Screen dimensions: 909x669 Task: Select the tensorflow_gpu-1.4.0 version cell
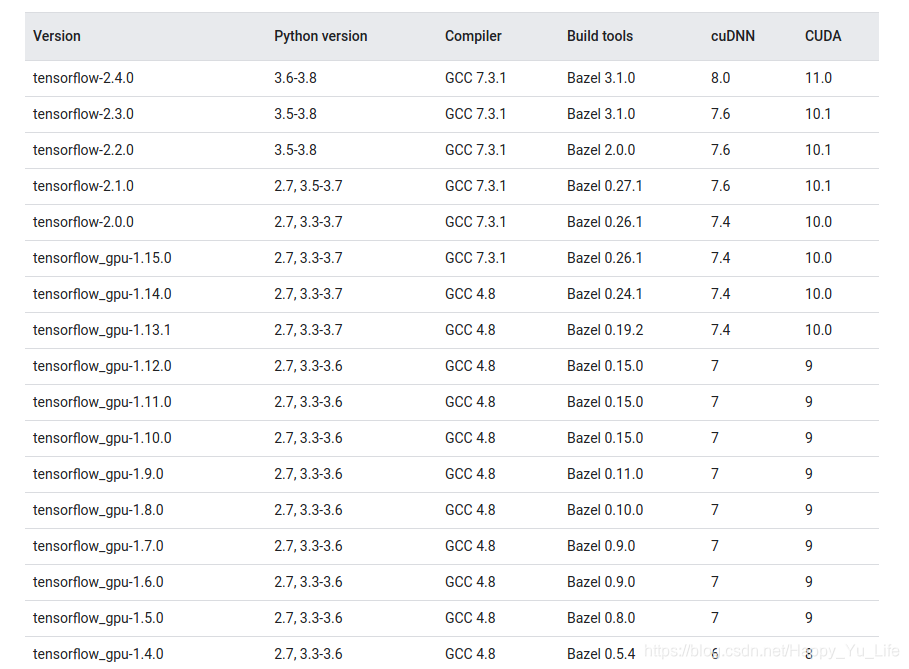pos(98,653)
